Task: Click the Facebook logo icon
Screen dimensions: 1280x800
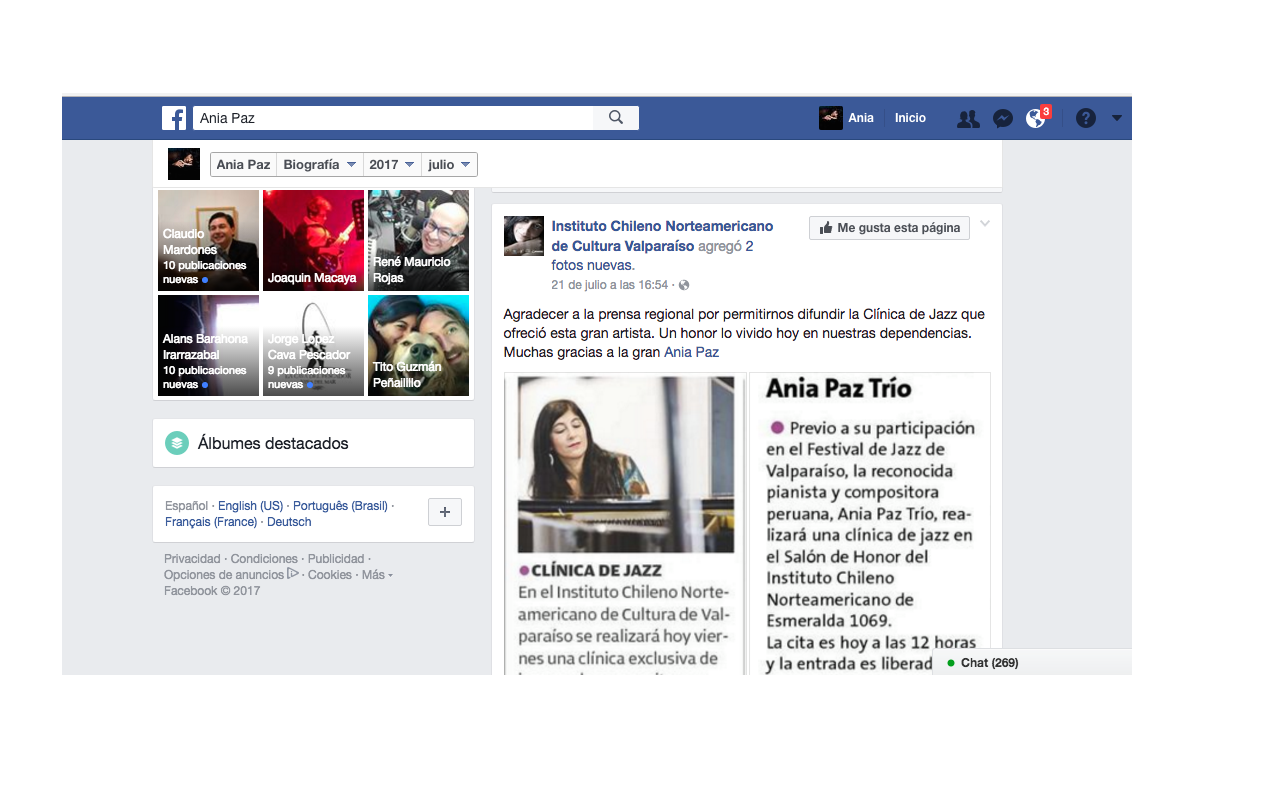Action: pyautogui.click(x=174, y=118)
